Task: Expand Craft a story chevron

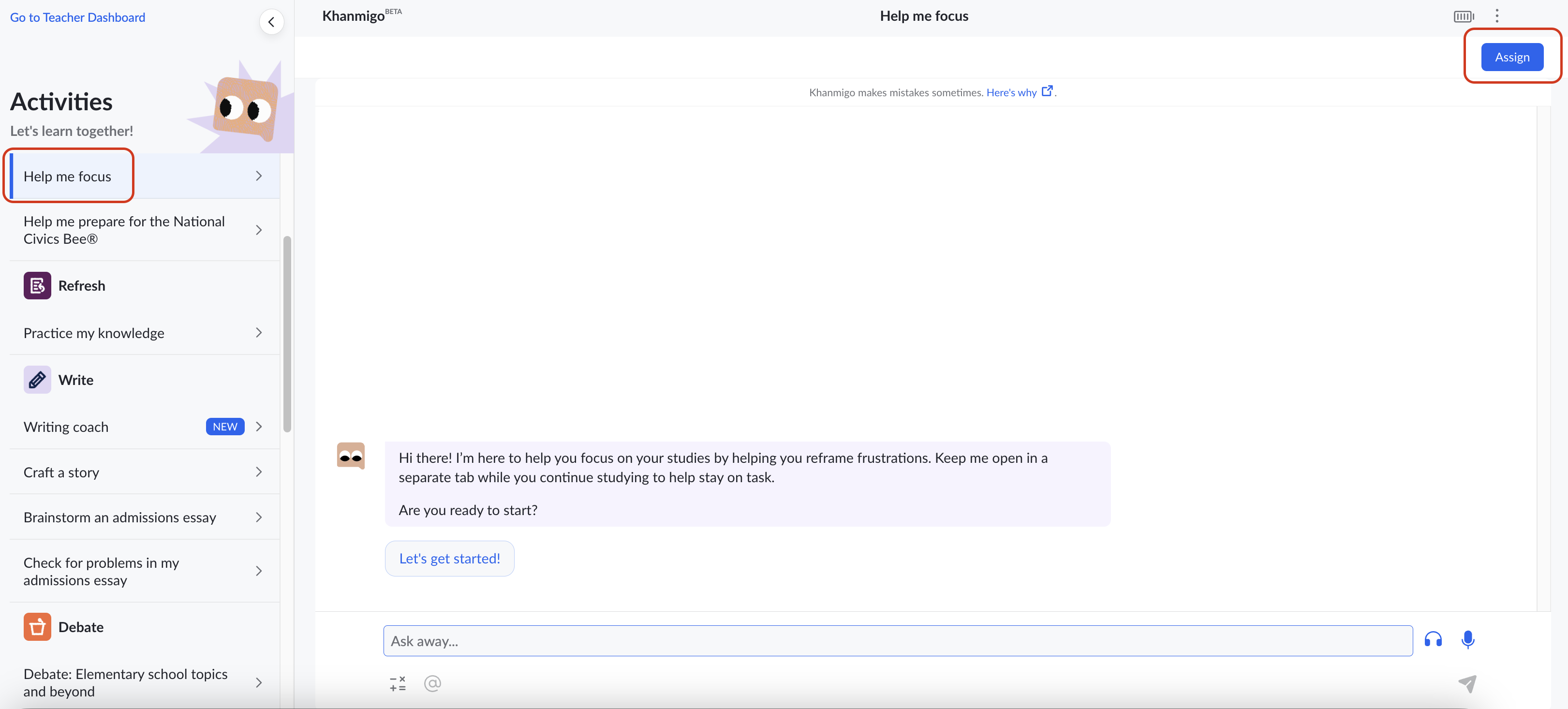Action: coord(259,472)
